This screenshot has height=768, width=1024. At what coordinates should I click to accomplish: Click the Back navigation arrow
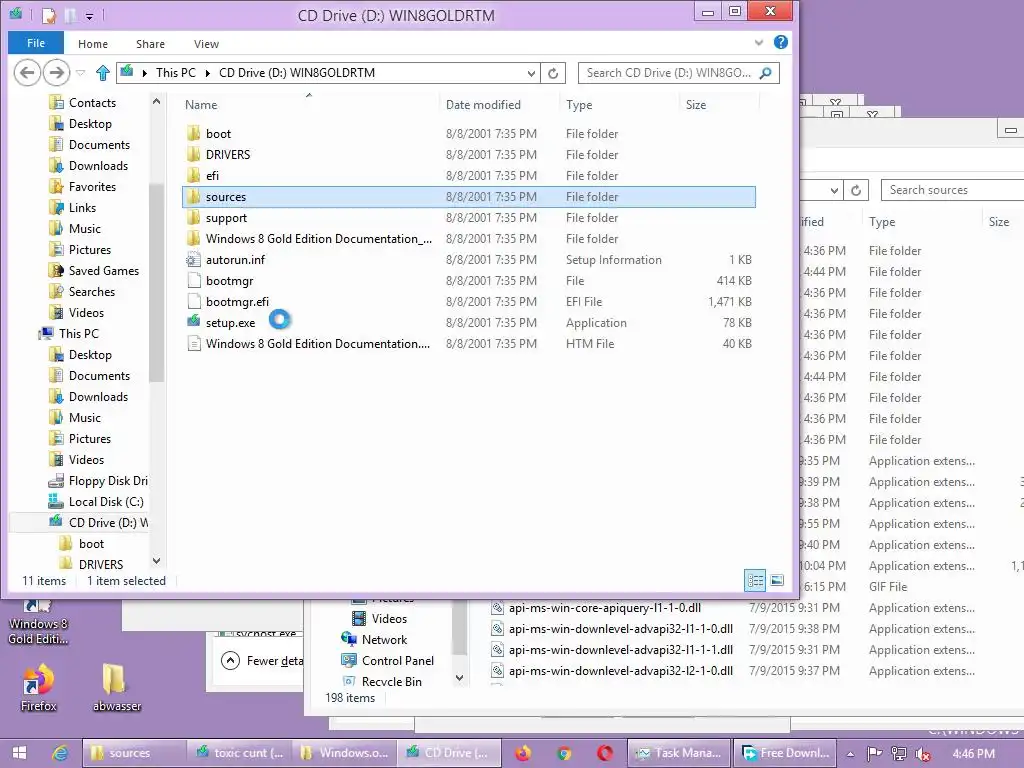[27, 72]
